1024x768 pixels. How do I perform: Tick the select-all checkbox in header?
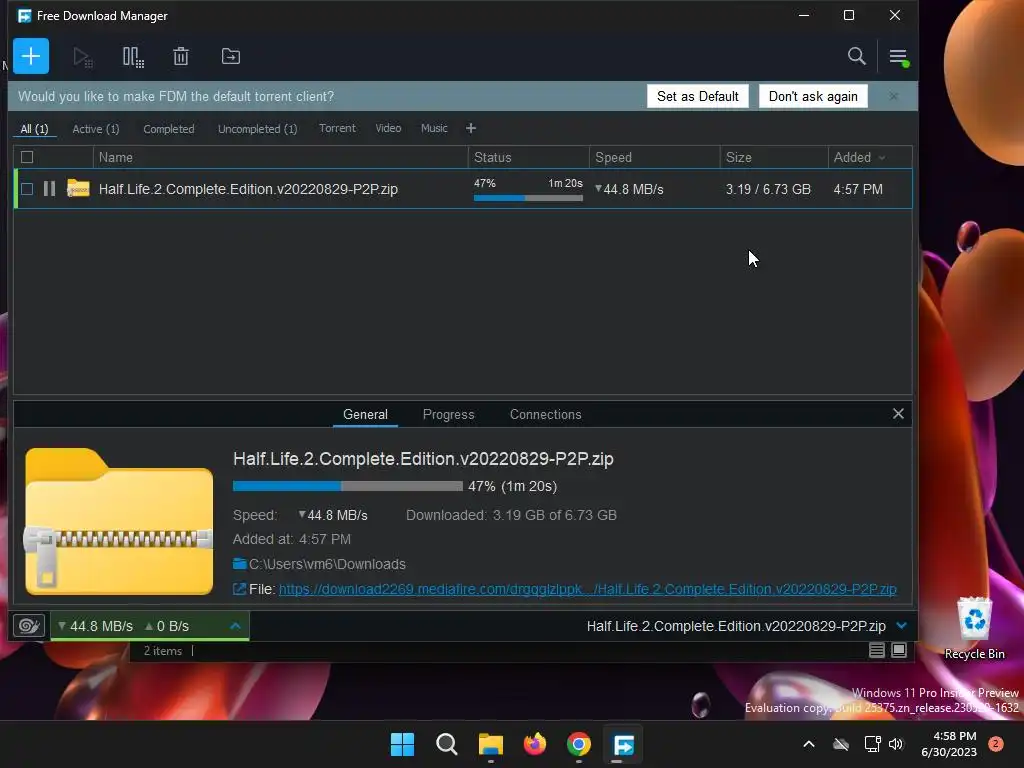coord(27,157)
